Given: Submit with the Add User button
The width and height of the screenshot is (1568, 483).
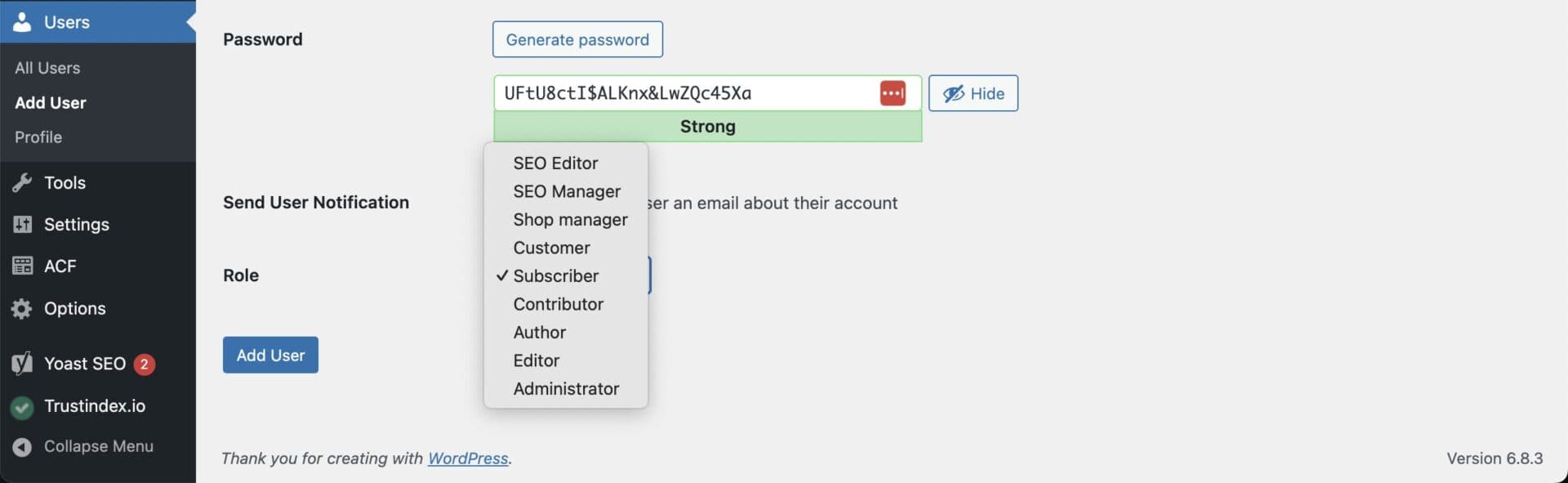Looking at the screenshot, I should [269, 355].
